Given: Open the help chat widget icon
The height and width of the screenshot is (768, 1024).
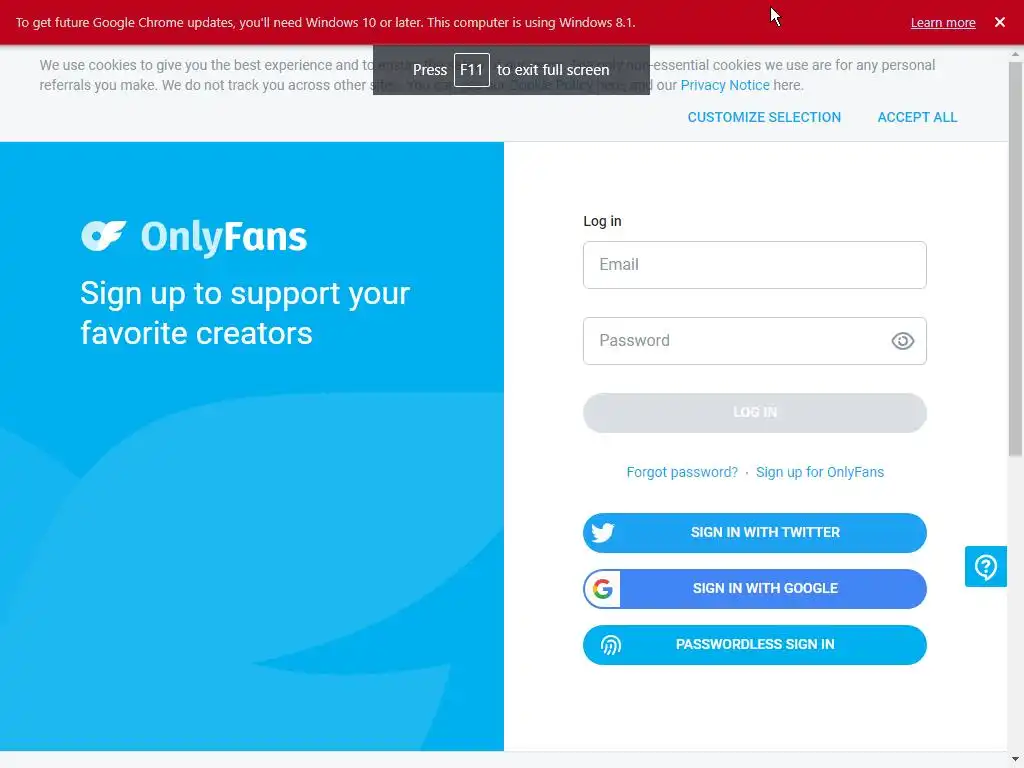Looking at the screenshot, I should [x=985, y=566].
